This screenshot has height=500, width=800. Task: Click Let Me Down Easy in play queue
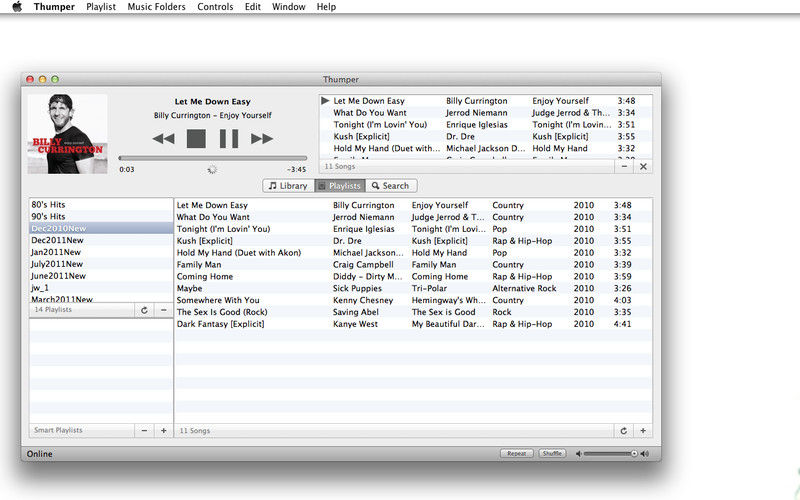tap(369, 101)
